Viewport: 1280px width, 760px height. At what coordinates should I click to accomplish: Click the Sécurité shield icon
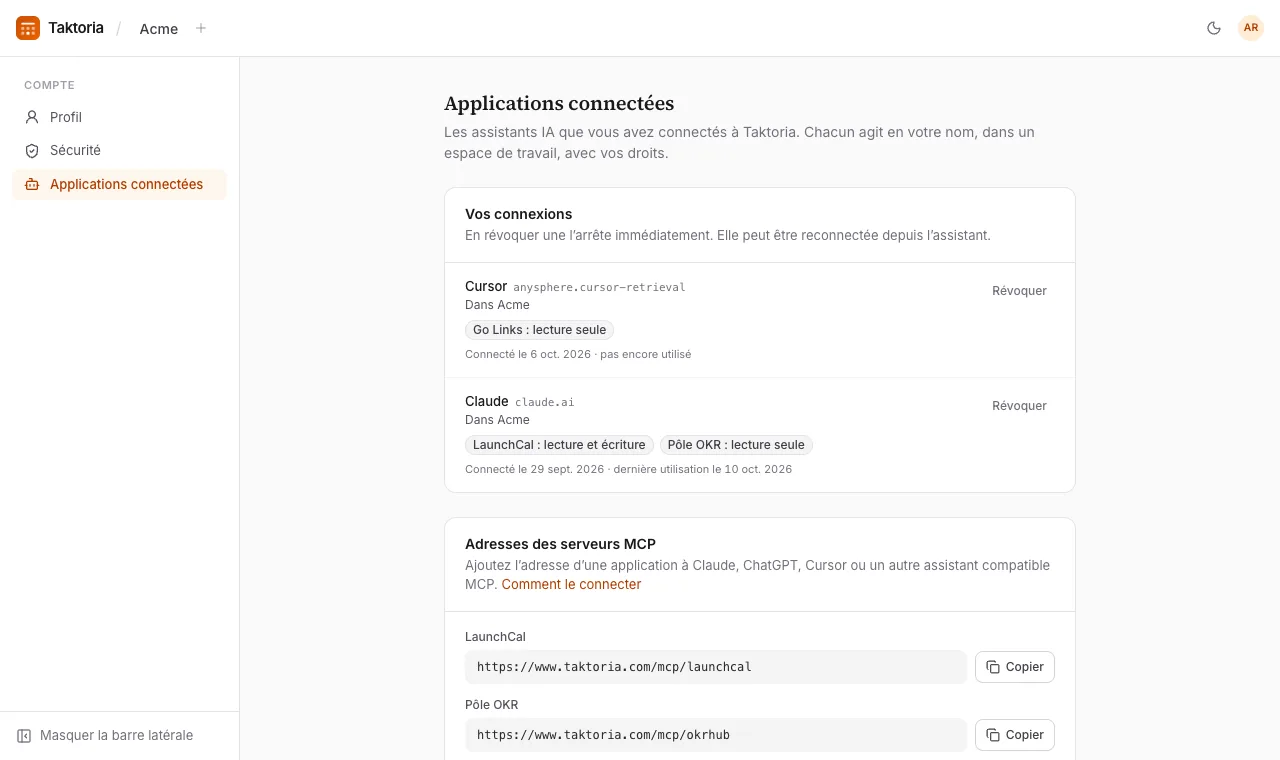32,150
